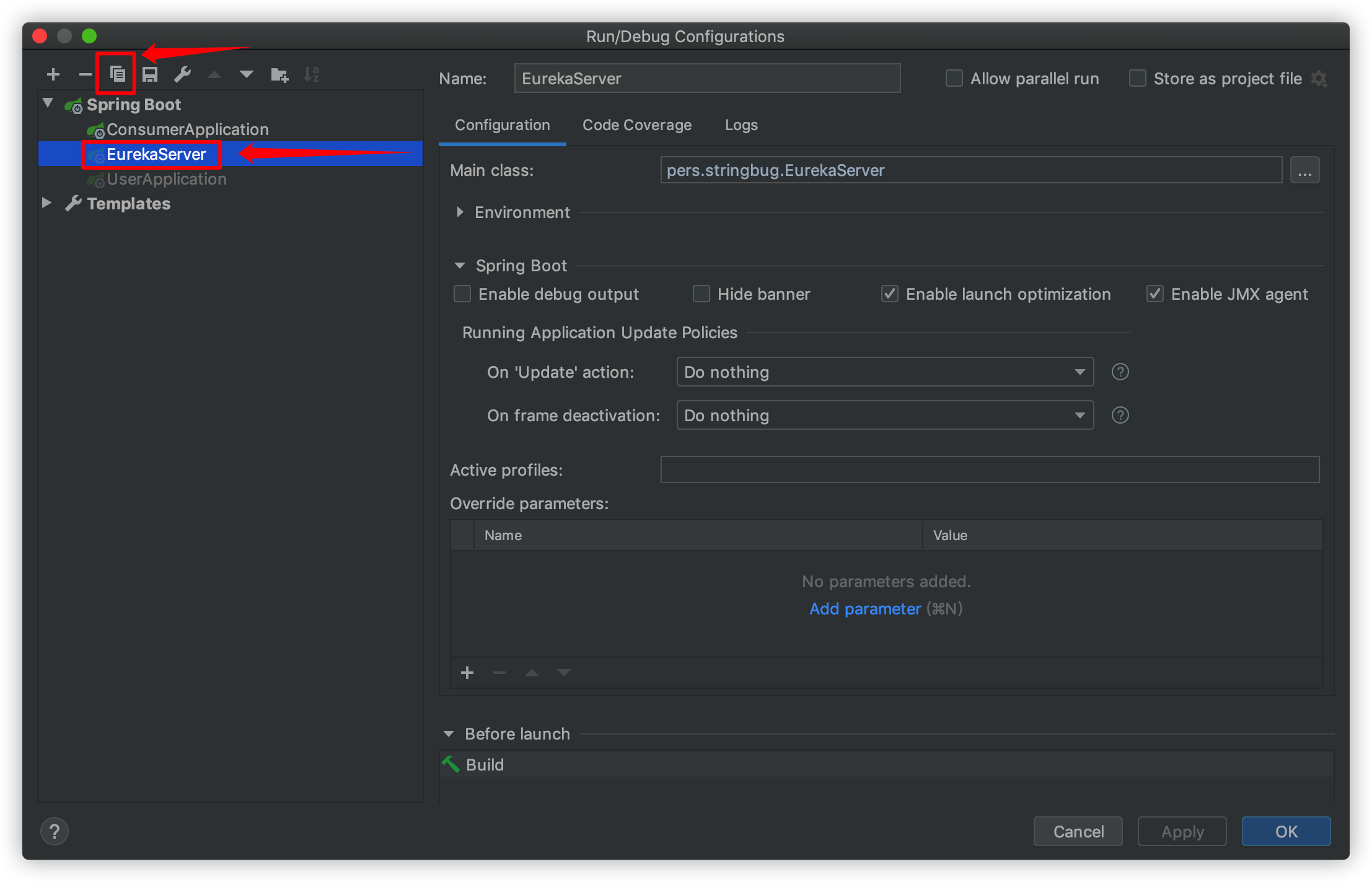Open Edit Templates wrench icon
1372x882 pixels.
182,75
